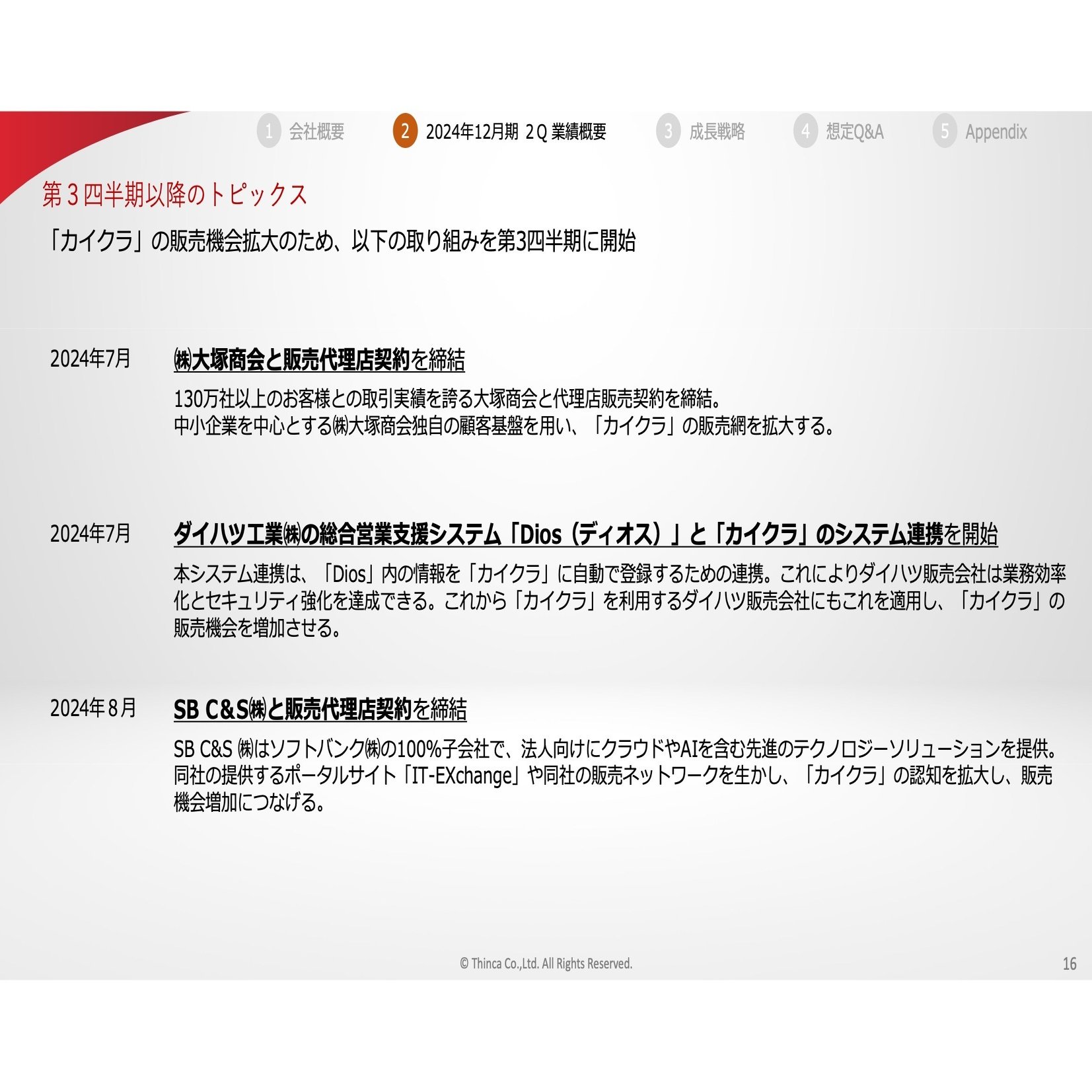Click the number 4 section circle
1092x1092 pixels.
coord(805,131)
